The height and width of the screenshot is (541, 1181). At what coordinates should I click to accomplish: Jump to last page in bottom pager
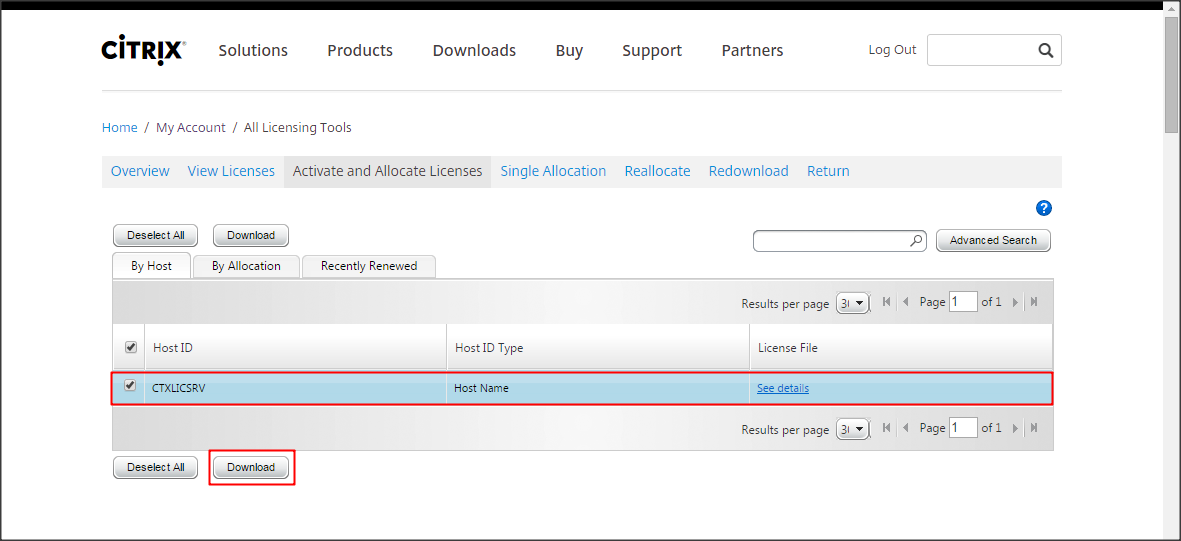(x=1034, y=428)
